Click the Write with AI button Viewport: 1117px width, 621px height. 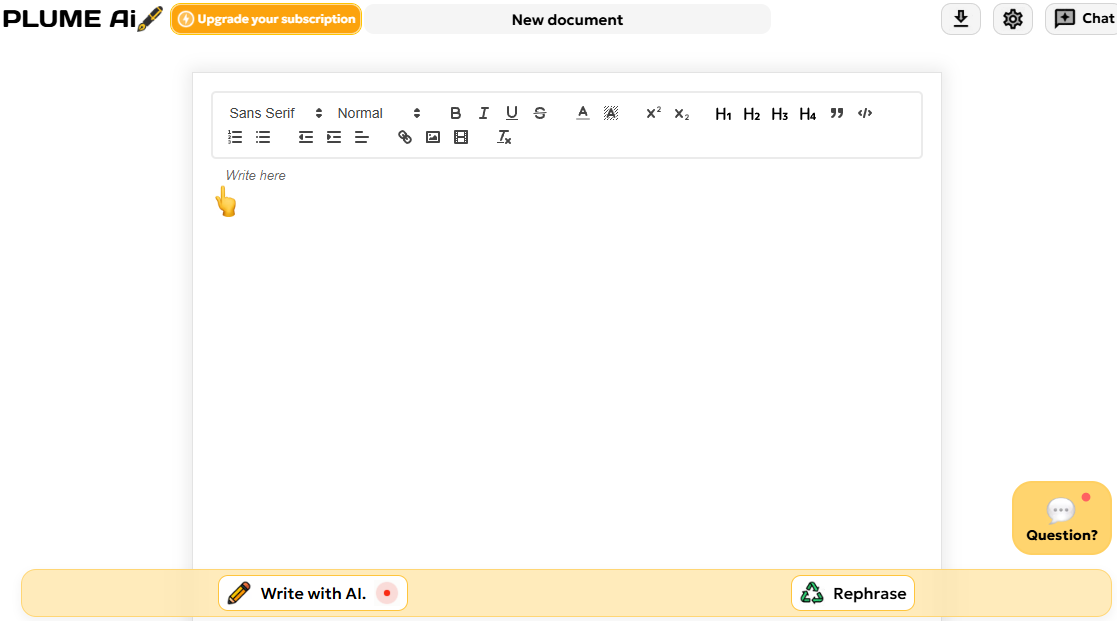point(313,593)
